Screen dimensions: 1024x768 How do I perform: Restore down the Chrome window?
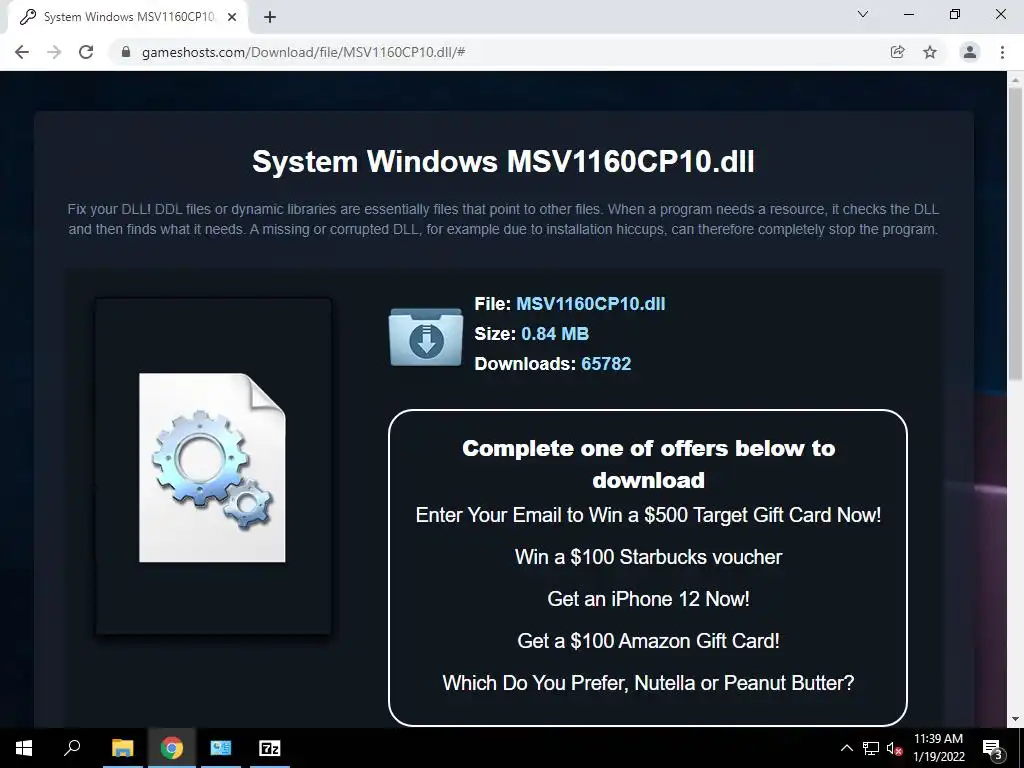pos(955,14)
